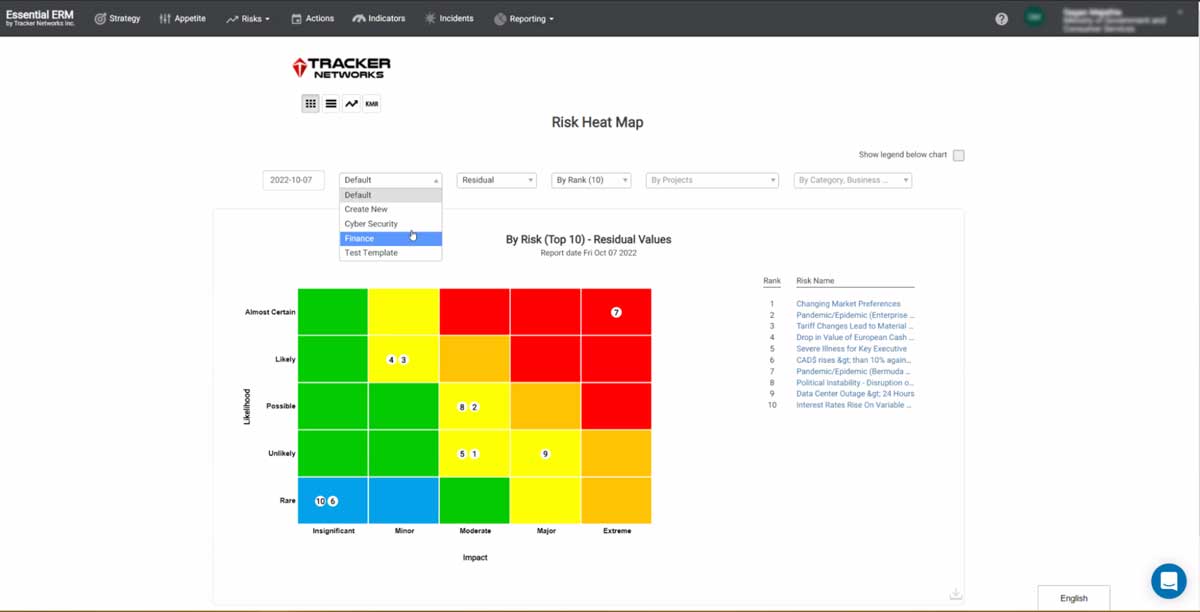Click Actions in the top navigation
1200x612 pixels.
(311, 17)
